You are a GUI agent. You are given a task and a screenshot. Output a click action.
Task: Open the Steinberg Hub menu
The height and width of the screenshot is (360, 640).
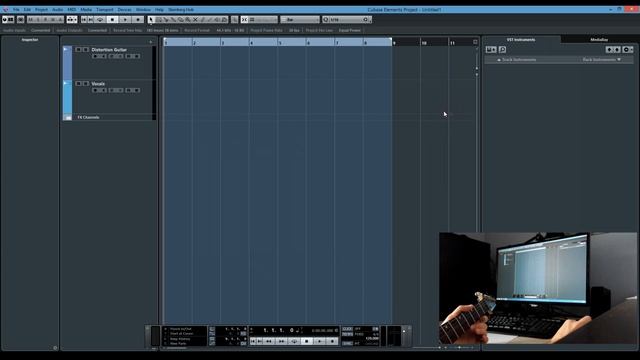[x=181, y=9]
